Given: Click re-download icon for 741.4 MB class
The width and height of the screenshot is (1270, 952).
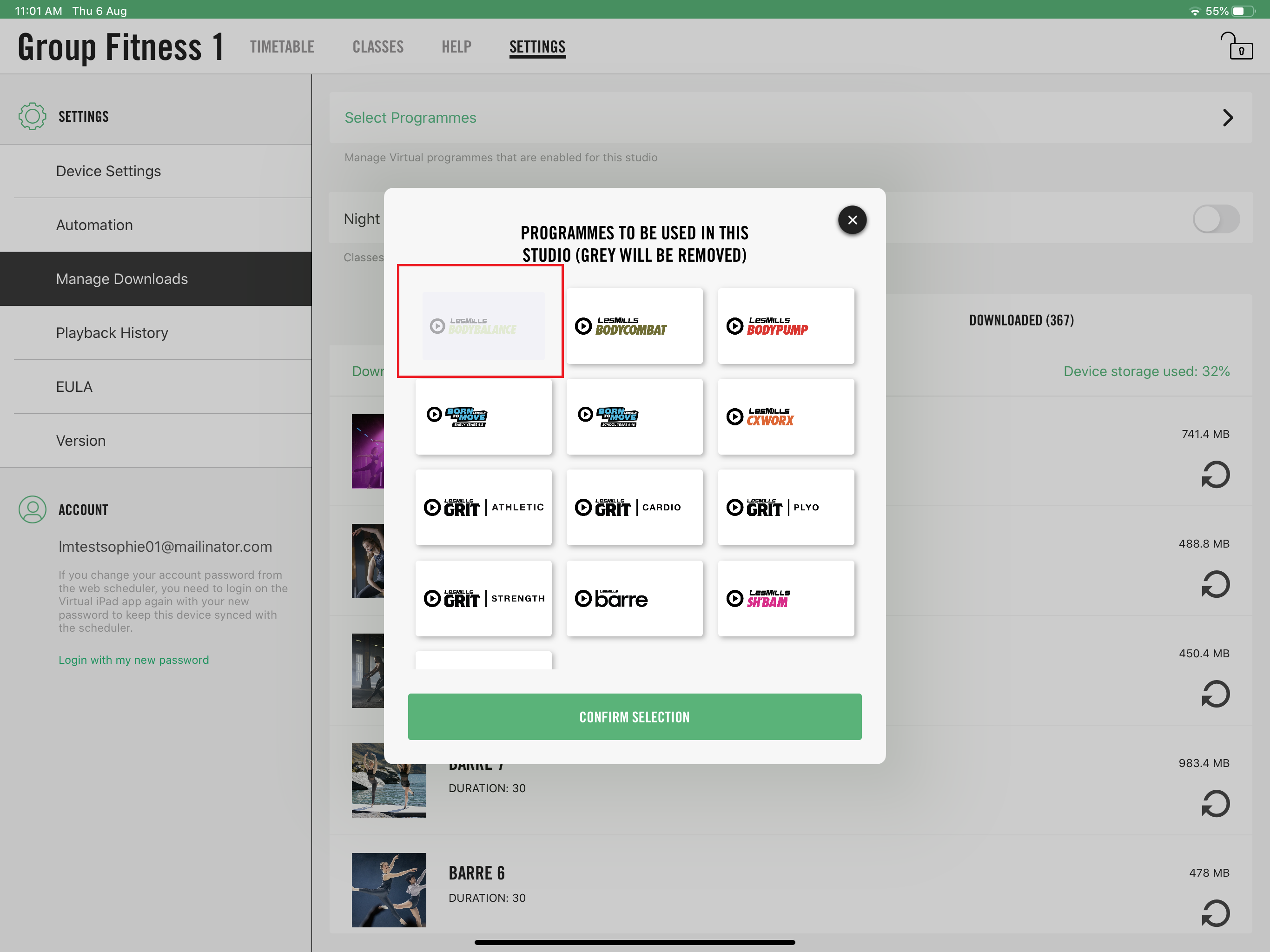Looking at the screenshot, I should (1216, 475).
